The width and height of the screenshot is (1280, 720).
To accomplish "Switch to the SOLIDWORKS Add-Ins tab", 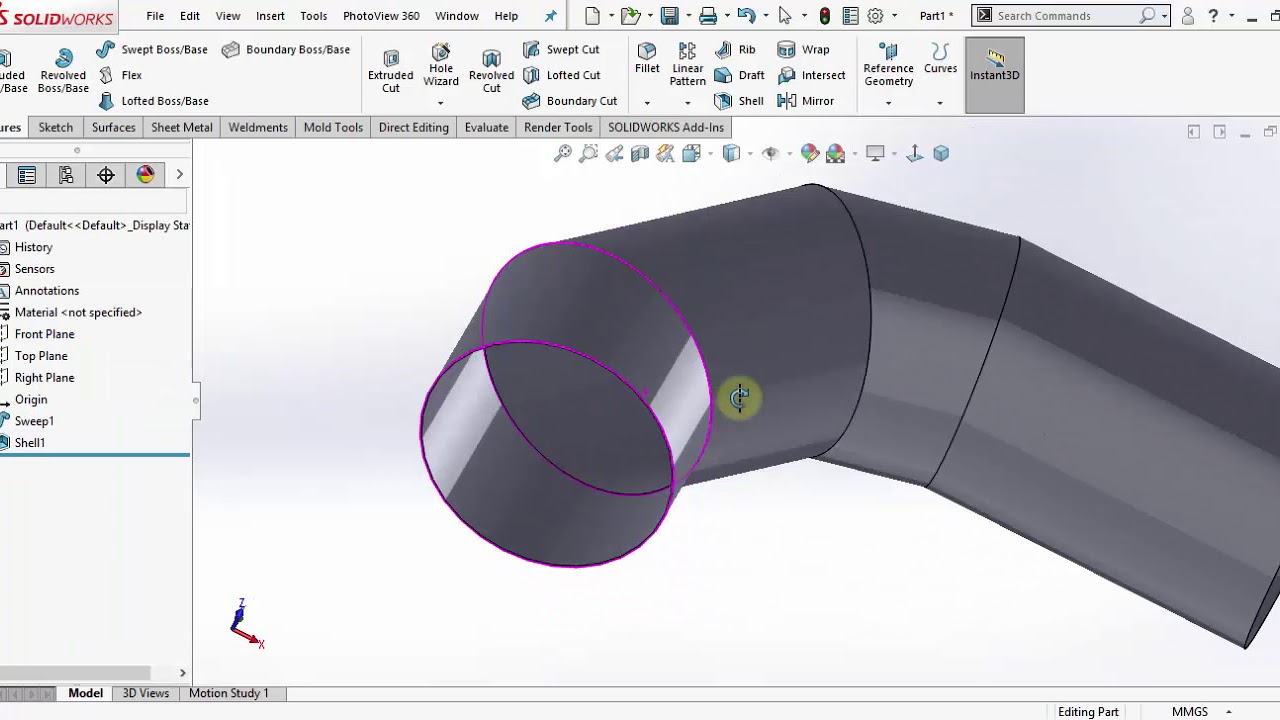I will [666, 127].
